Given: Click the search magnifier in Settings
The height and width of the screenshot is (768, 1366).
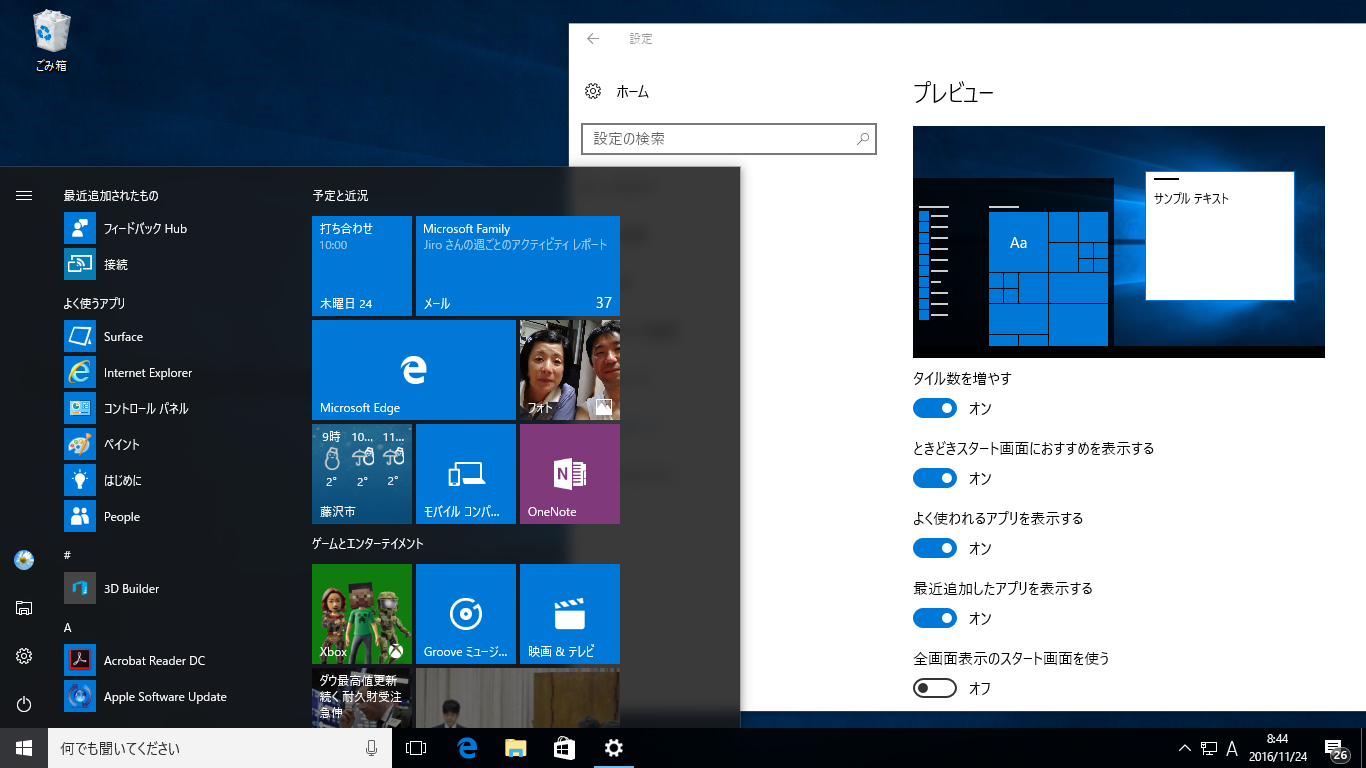Looking at the screenshot, I should [862, 139].
